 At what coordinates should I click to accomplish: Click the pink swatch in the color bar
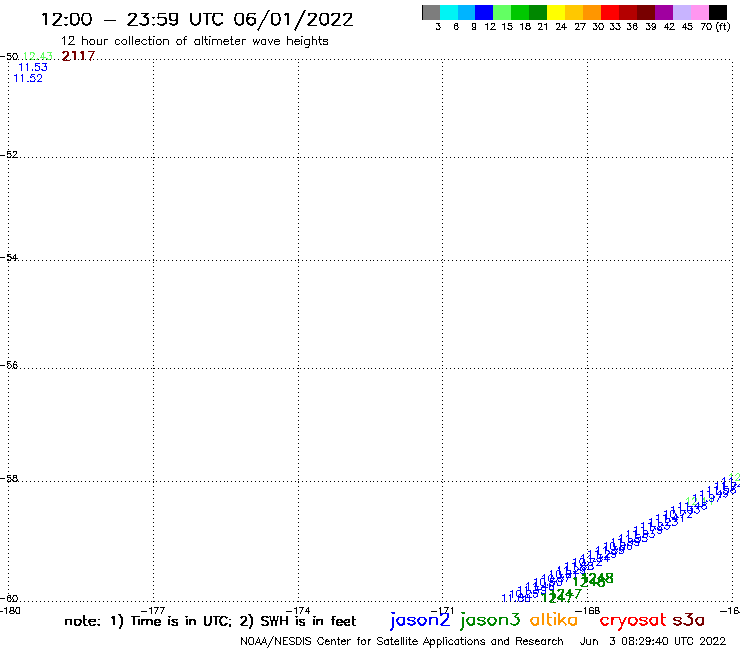click(700, 12)
